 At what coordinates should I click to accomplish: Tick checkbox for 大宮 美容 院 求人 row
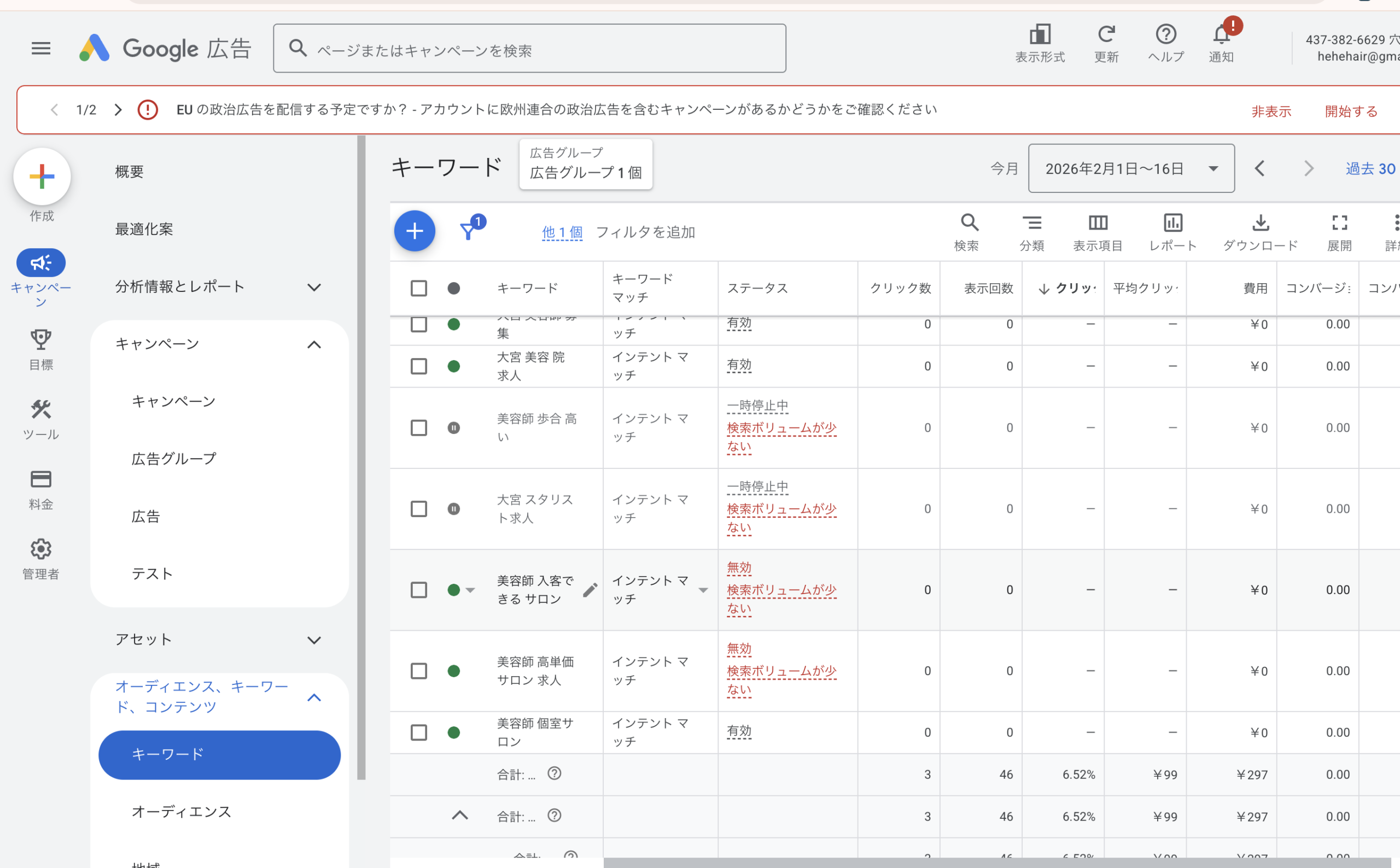point(418,366)
